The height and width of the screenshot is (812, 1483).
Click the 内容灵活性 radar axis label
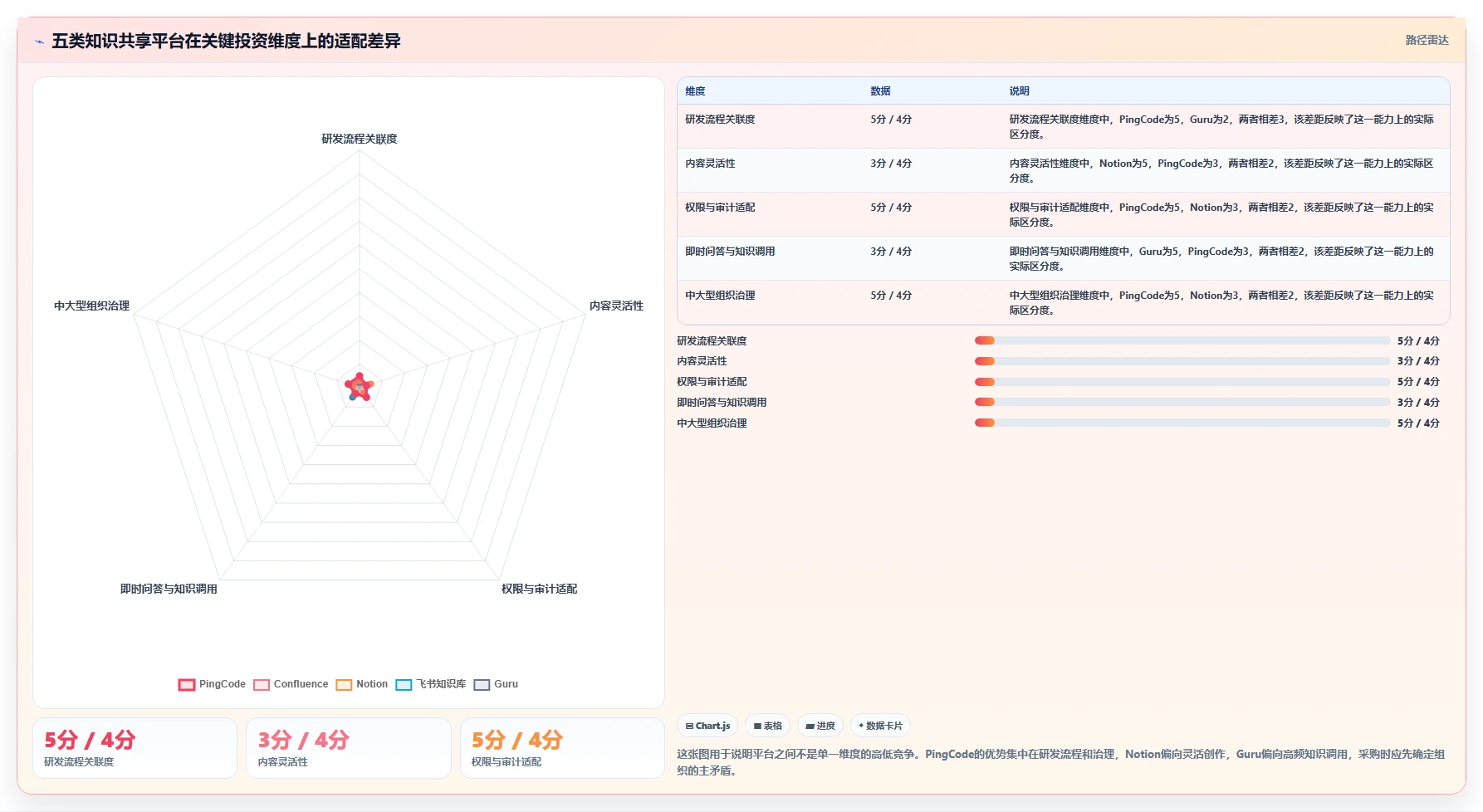coord(616,306)
